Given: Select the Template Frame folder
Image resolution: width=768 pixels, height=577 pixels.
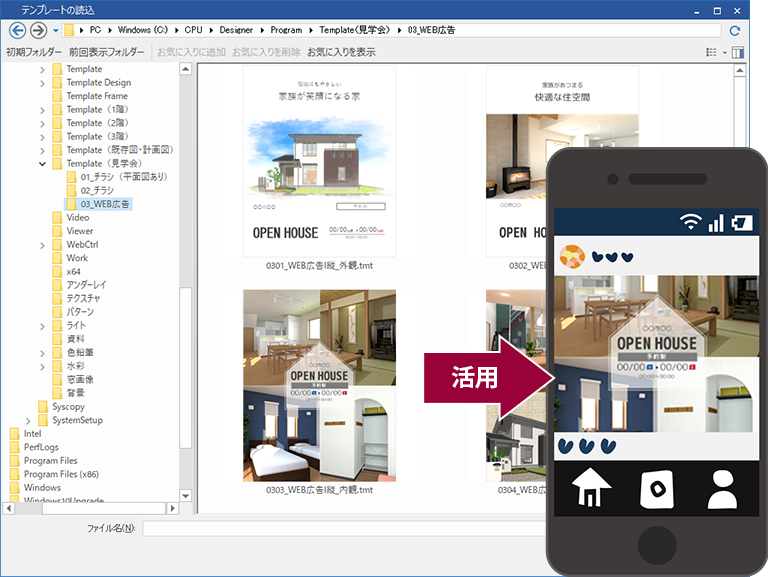Looking at the screenshot, I should [90, 96].
